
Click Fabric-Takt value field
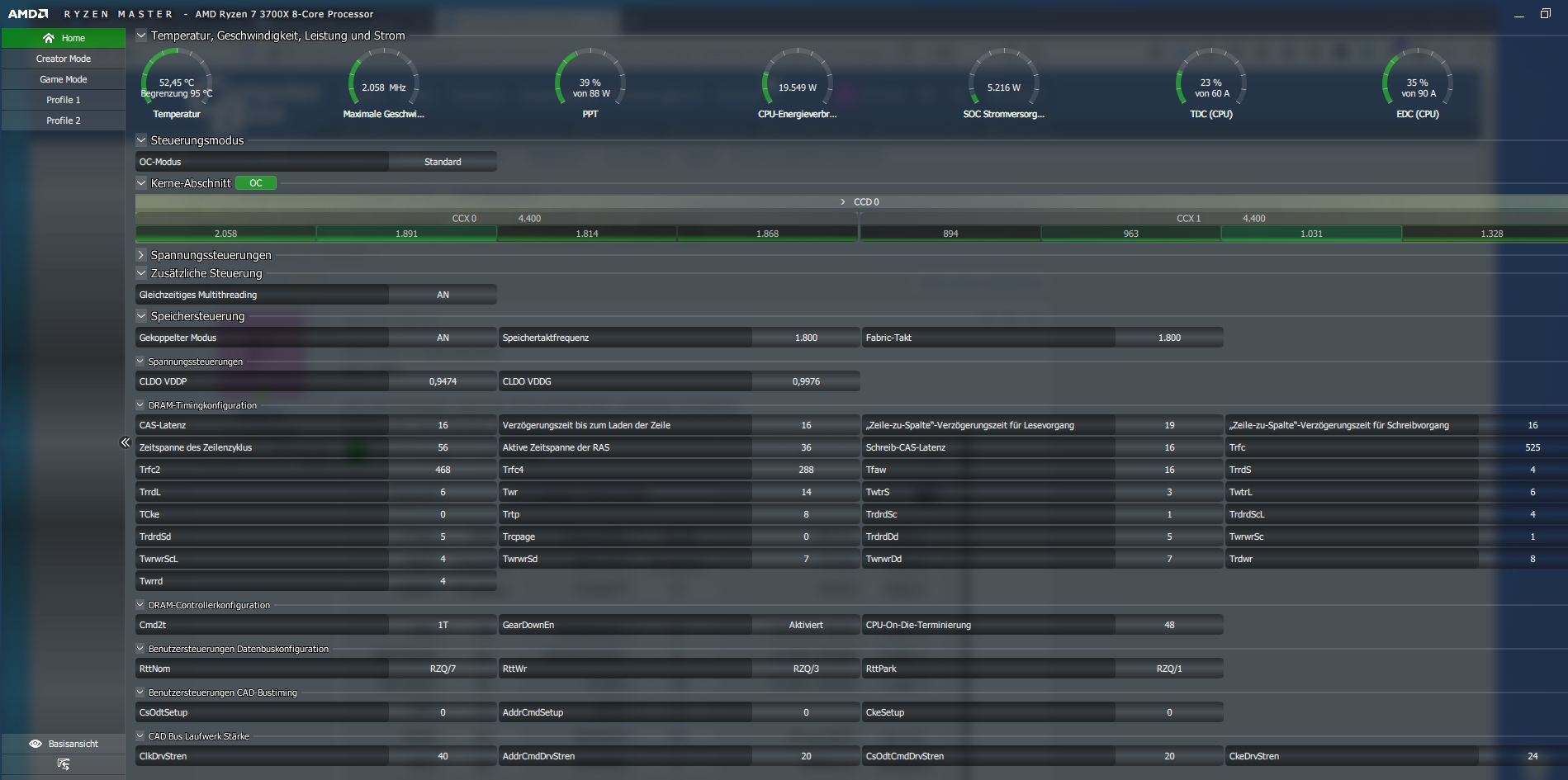coord(1169,338)
